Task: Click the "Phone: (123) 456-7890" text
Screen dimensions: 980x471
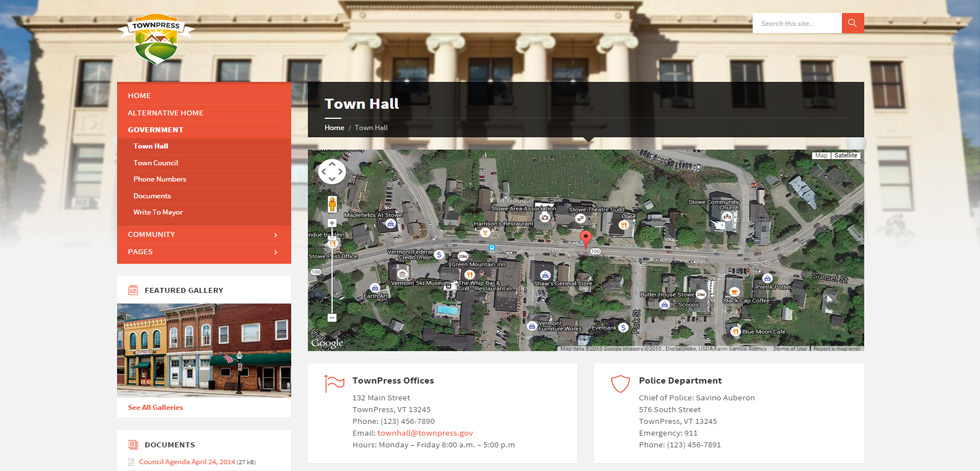Action: (394, 421)
